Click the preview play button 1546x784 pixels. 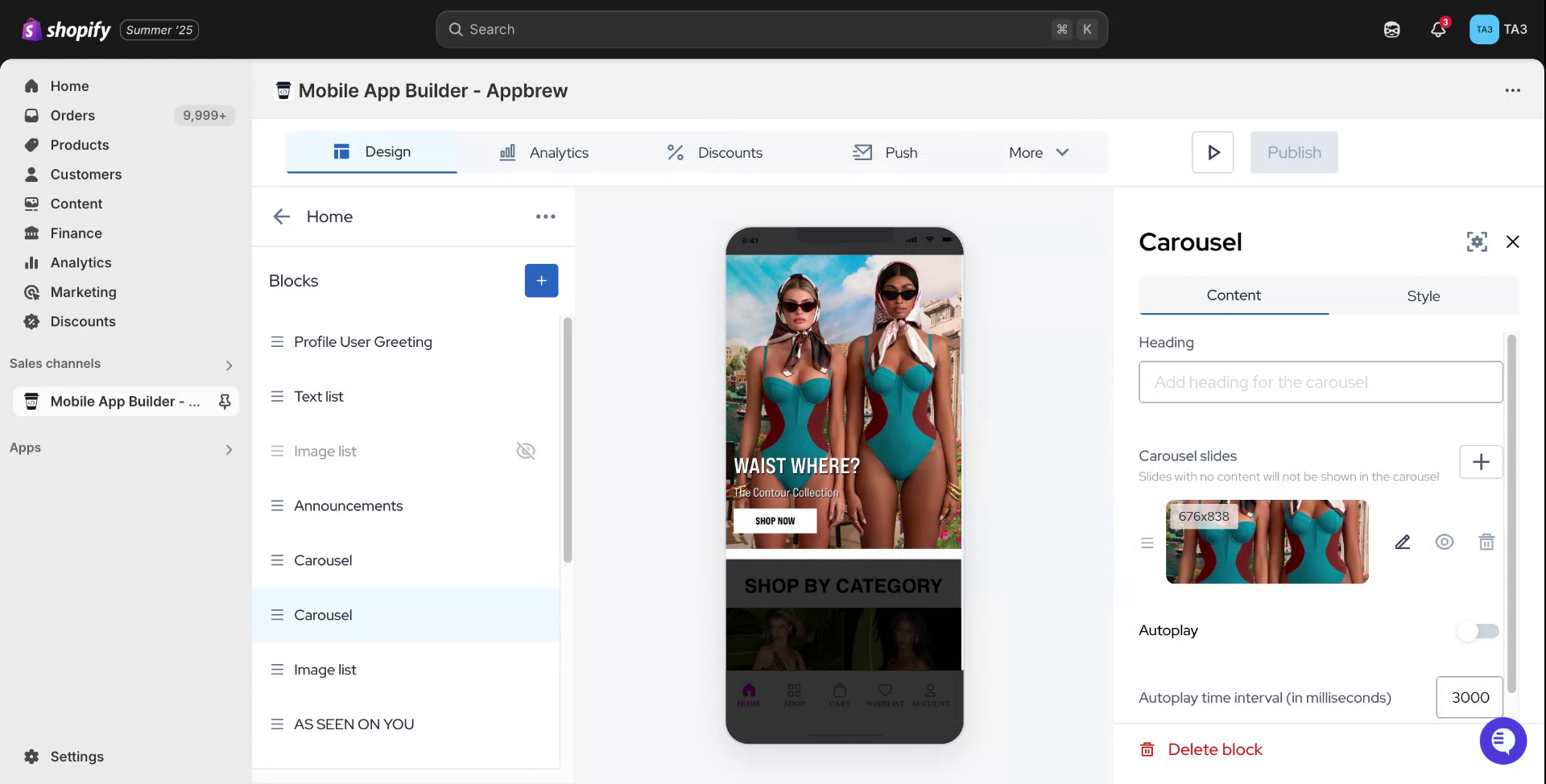(1213, 152)
